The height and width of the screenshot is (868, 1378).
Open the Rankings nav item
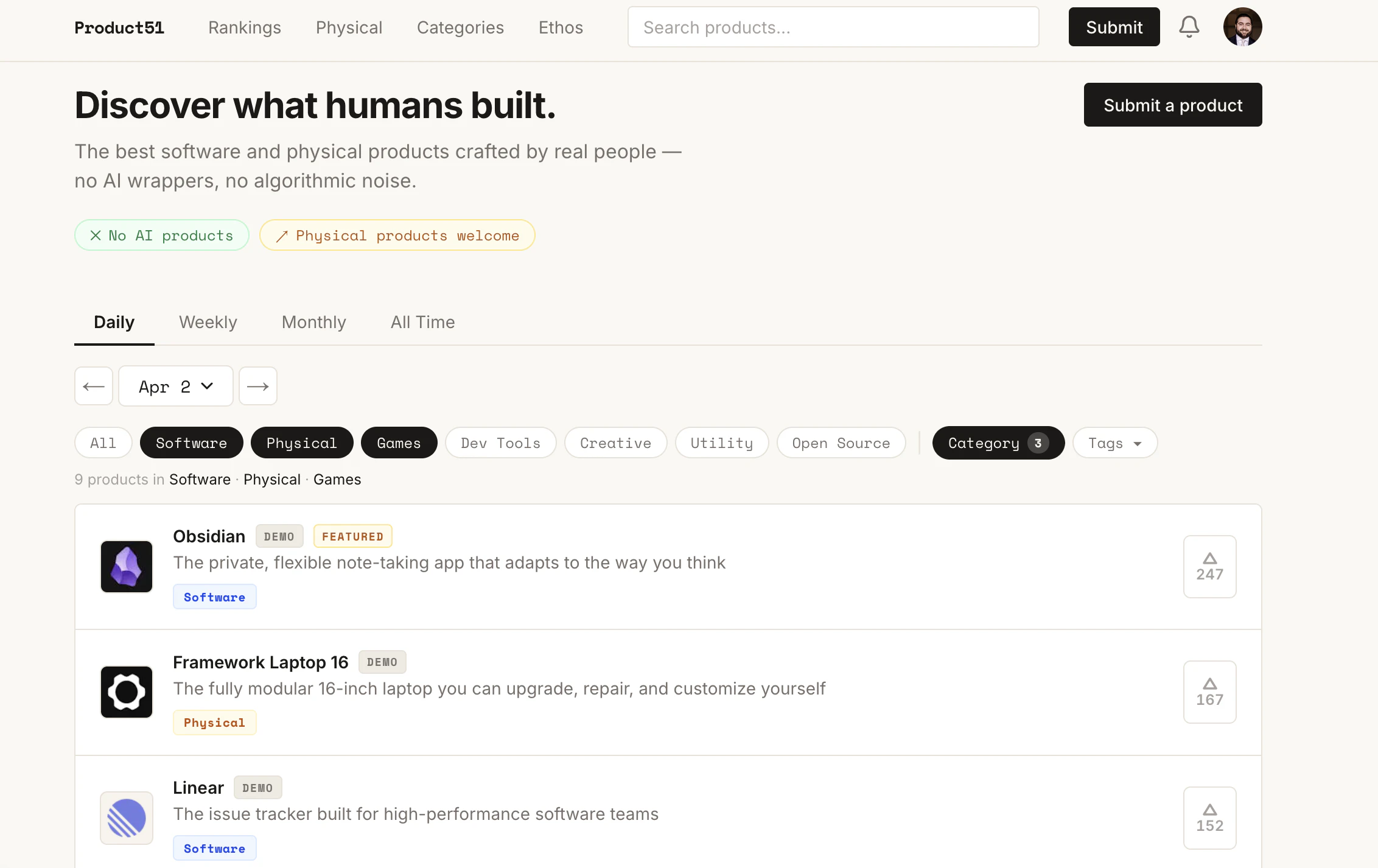pyautogui.click(x=245, y=27)
